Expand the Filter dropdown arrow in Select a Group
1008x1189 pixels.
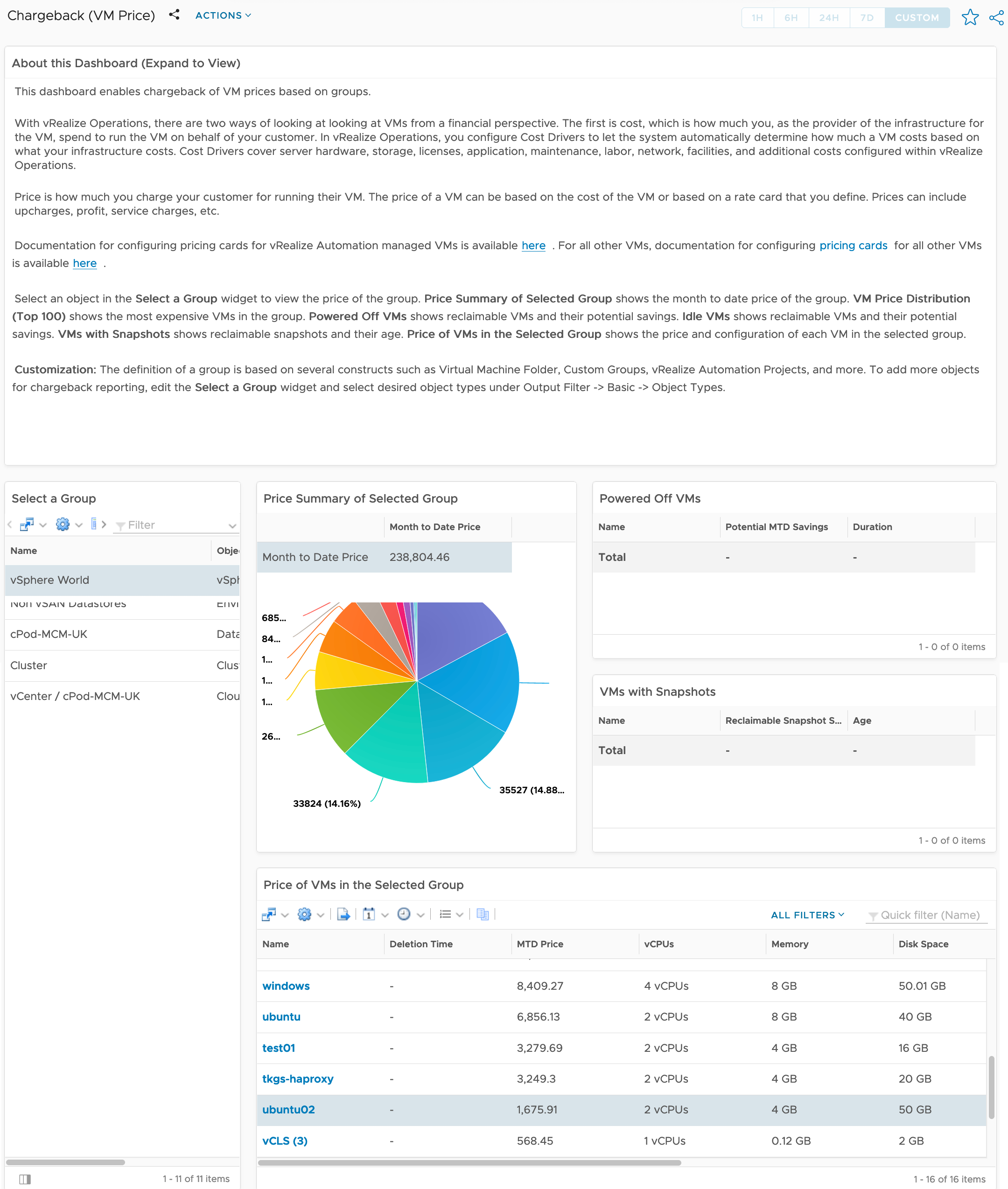232,525
